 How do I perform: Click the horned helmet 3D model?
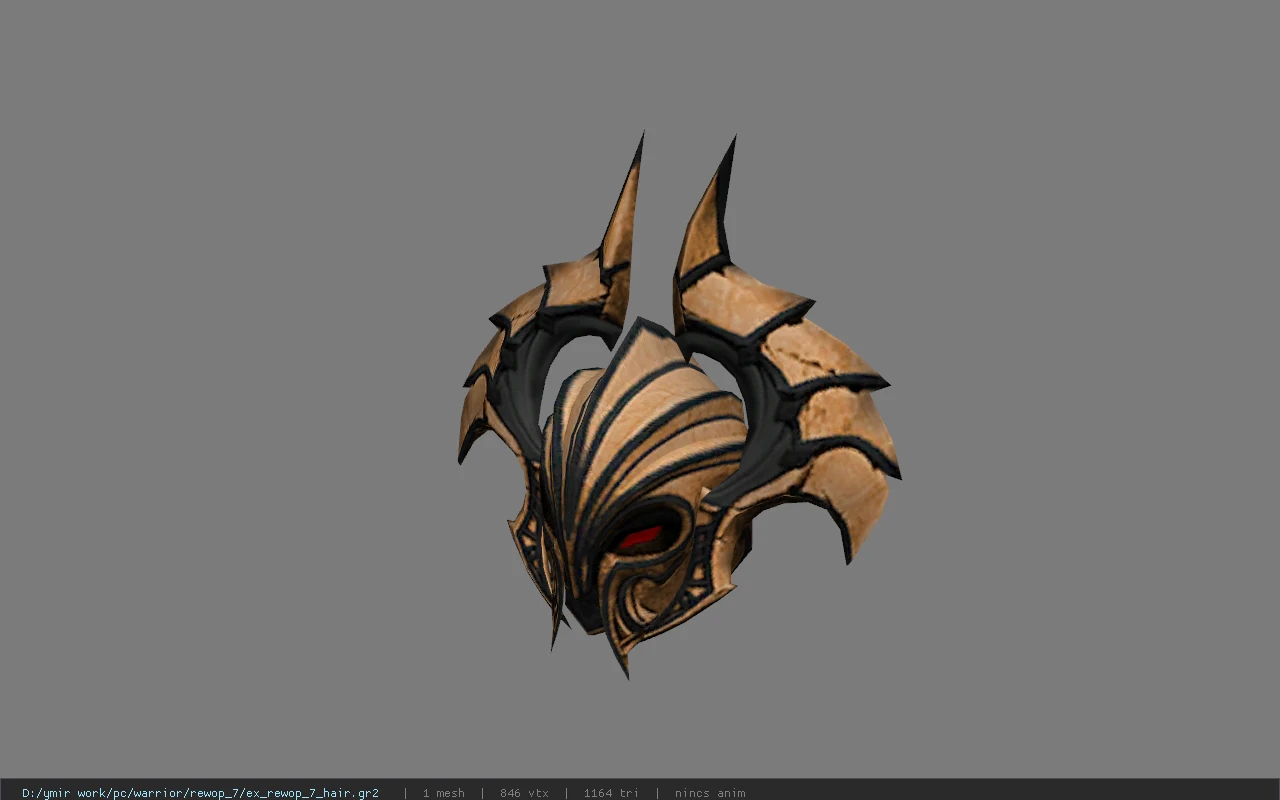click(x=678, y=405)
